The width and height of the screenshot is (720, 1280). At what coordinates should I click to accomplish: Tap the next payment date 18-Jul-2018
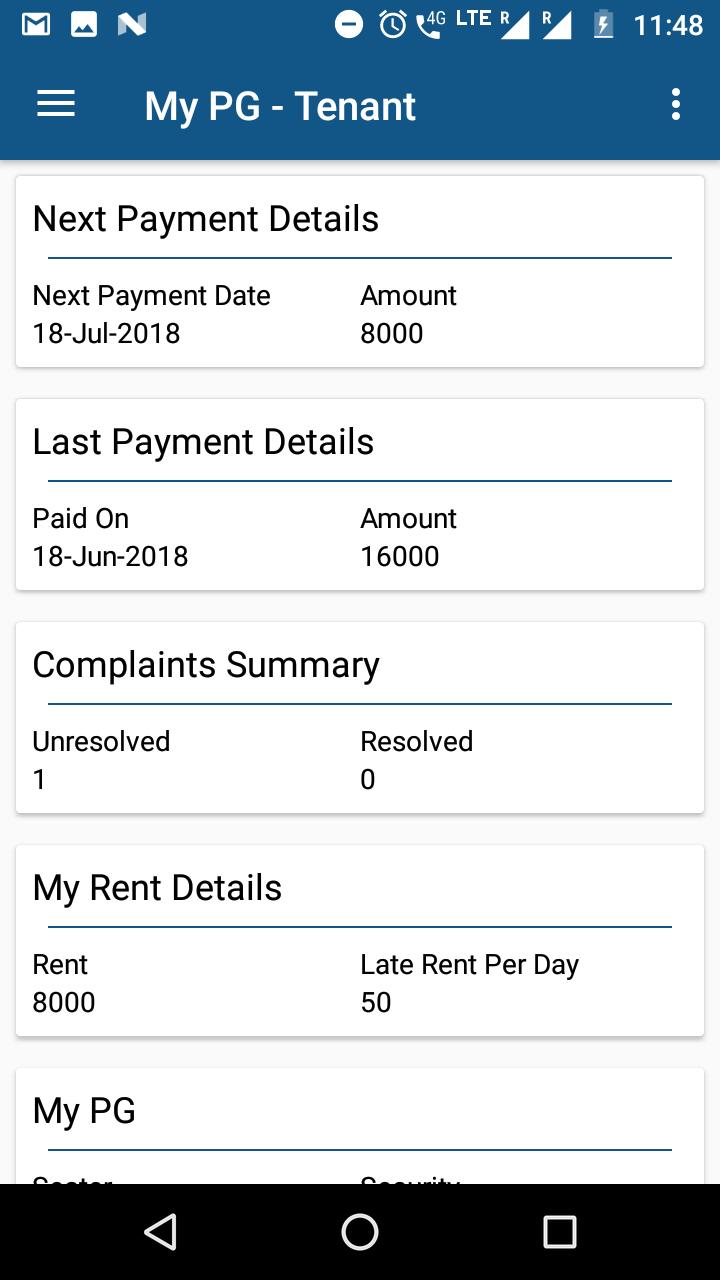click(x=106, y=334)
